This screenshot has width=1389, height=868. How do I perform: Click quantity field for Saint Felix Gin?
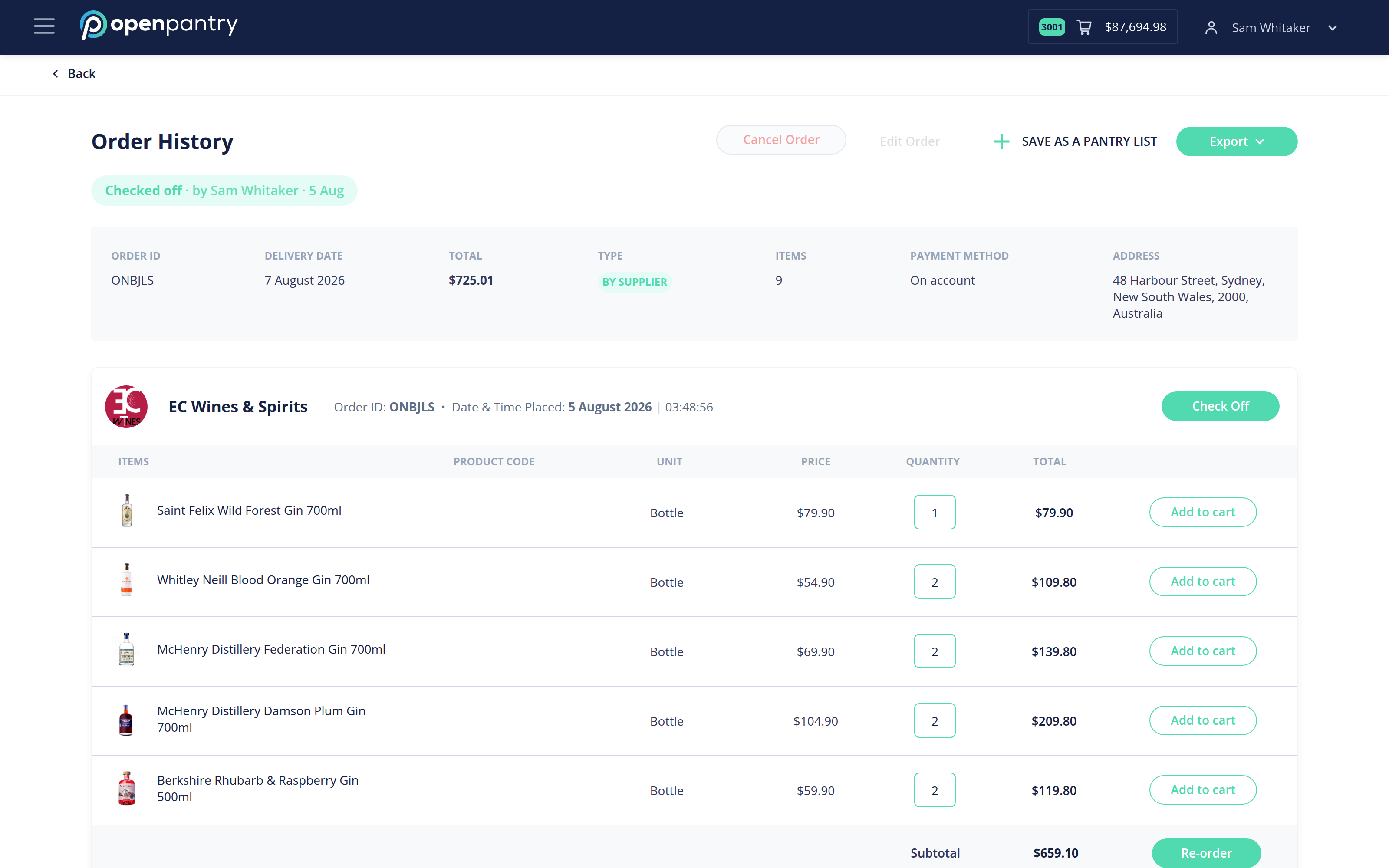click(x=935, y=512)
